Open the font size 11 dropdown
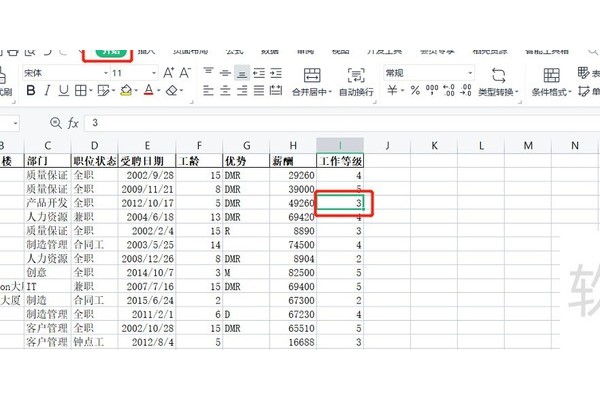The height and width of the screenshot is (400, 600). coord(154,73)
